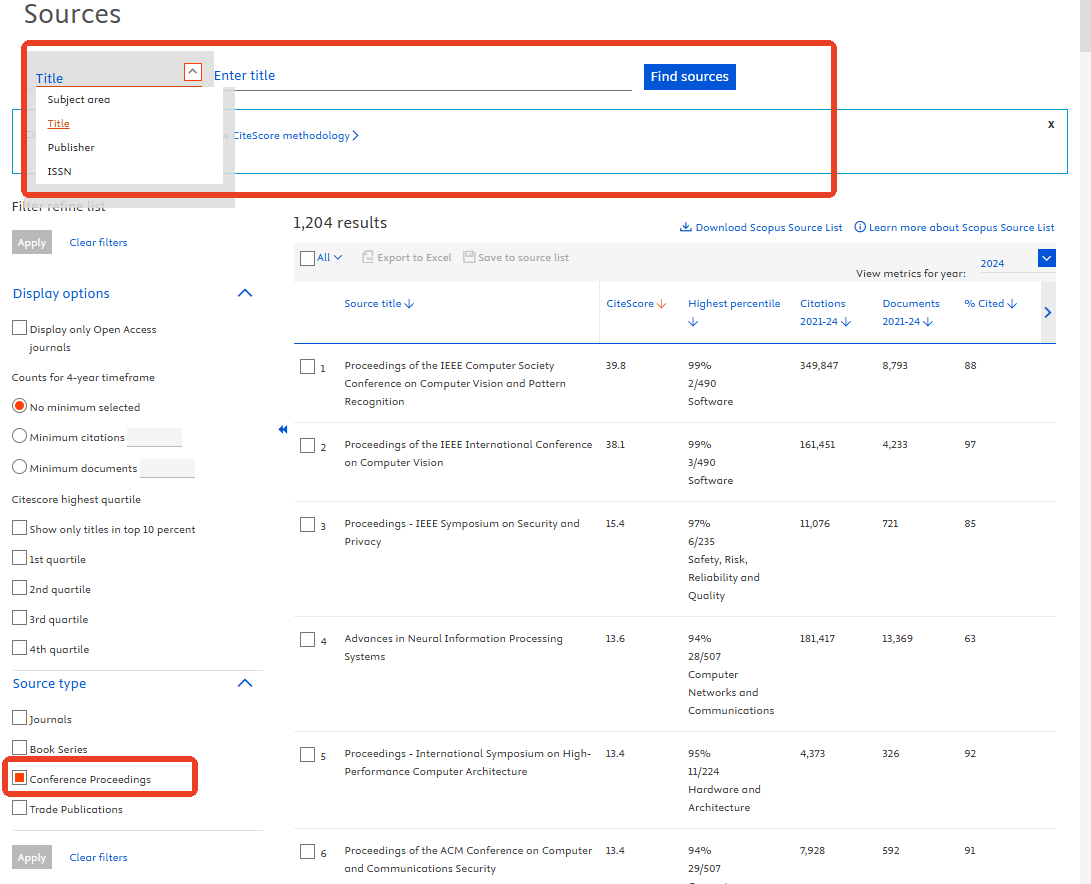1091x884 pixels.
Task: Select the Minimum citations radio button
Action: point(19,436)
